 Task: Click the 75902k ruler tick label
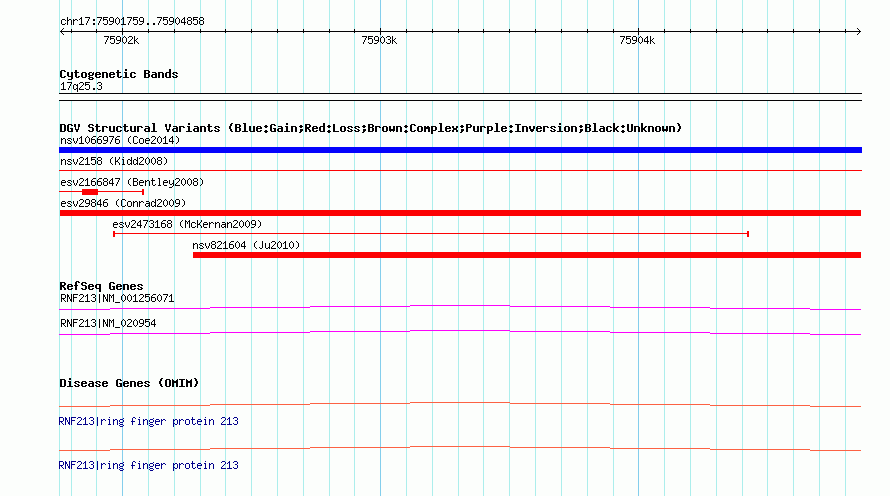121,40
